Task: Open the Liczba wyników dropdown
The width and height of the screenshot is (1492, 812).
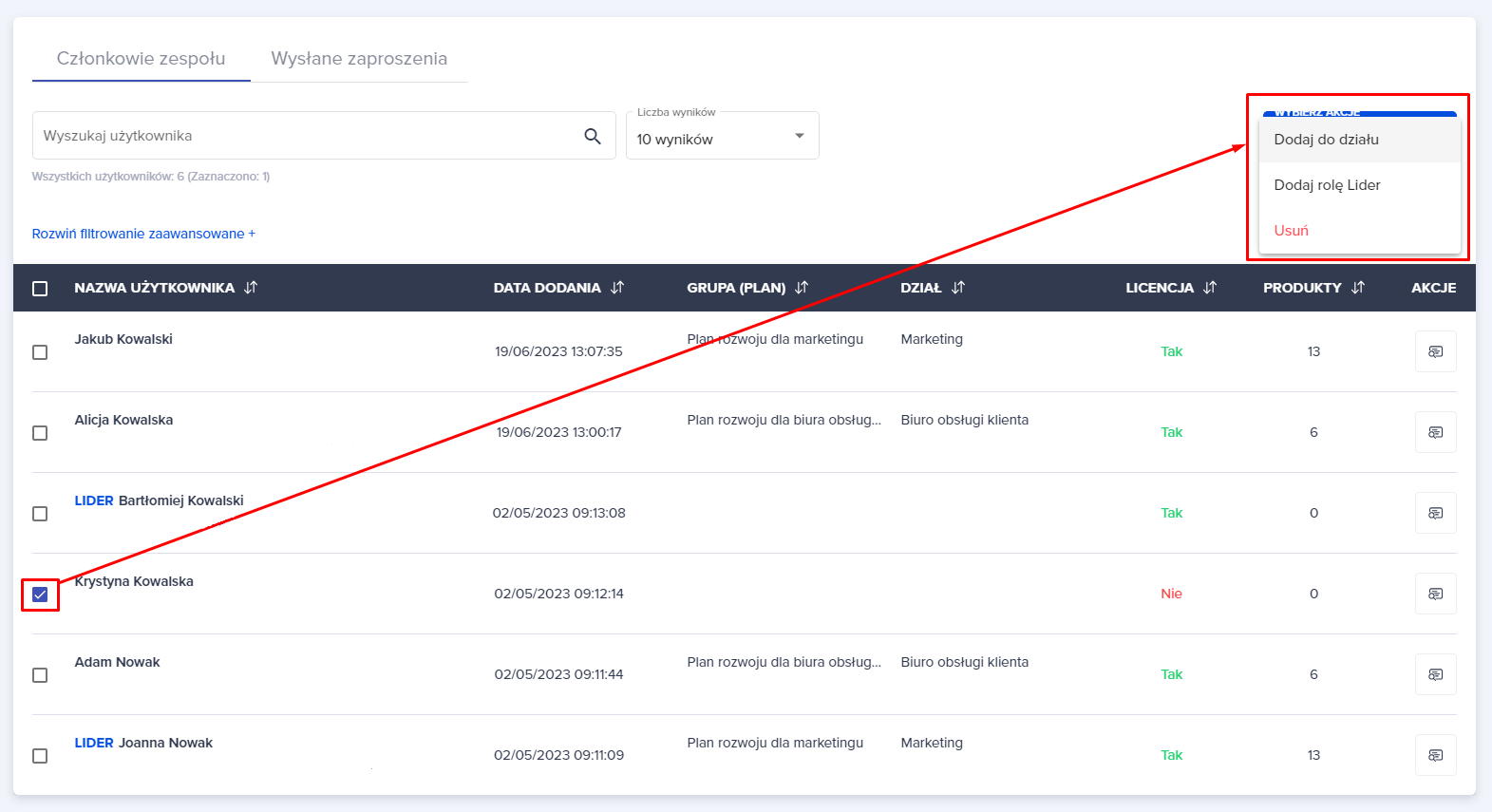Action: [x=722, y=137]
